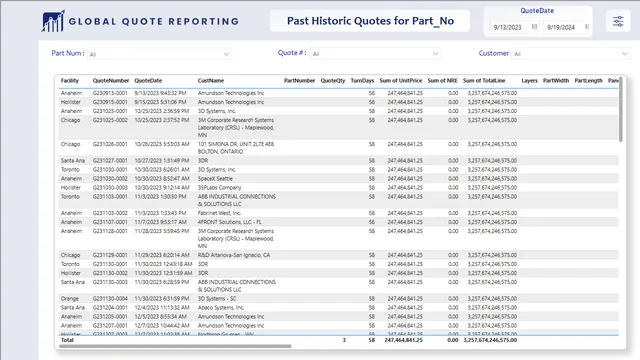Sort by QuoteQty column header
The width and height of the screenshot is (640, 360).
[x=333, y=80]
